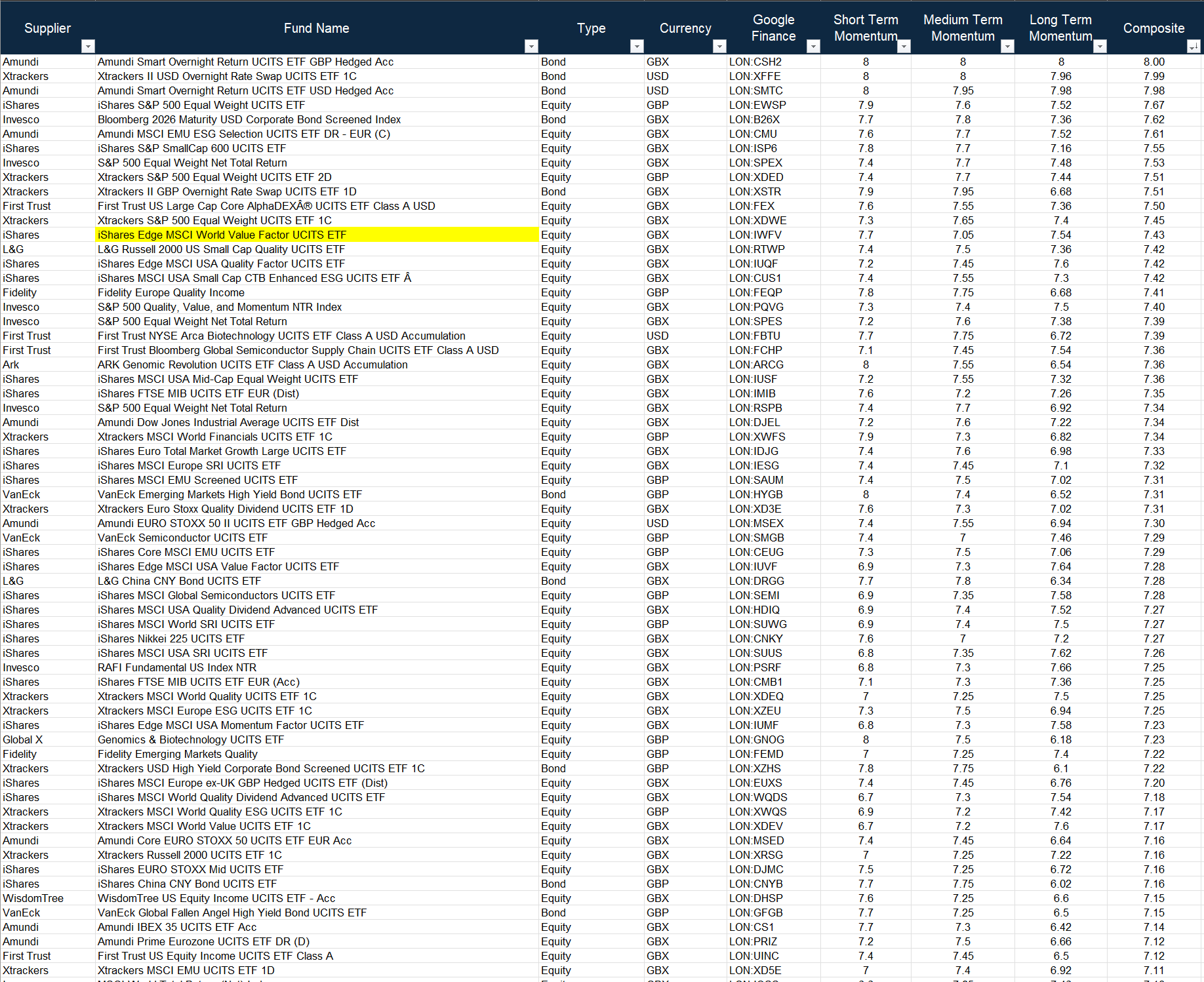The height and width of the screenshot is (982, 1204).
Task: Open the Currency column filter dropdown
Action: [x=719, y=46]
